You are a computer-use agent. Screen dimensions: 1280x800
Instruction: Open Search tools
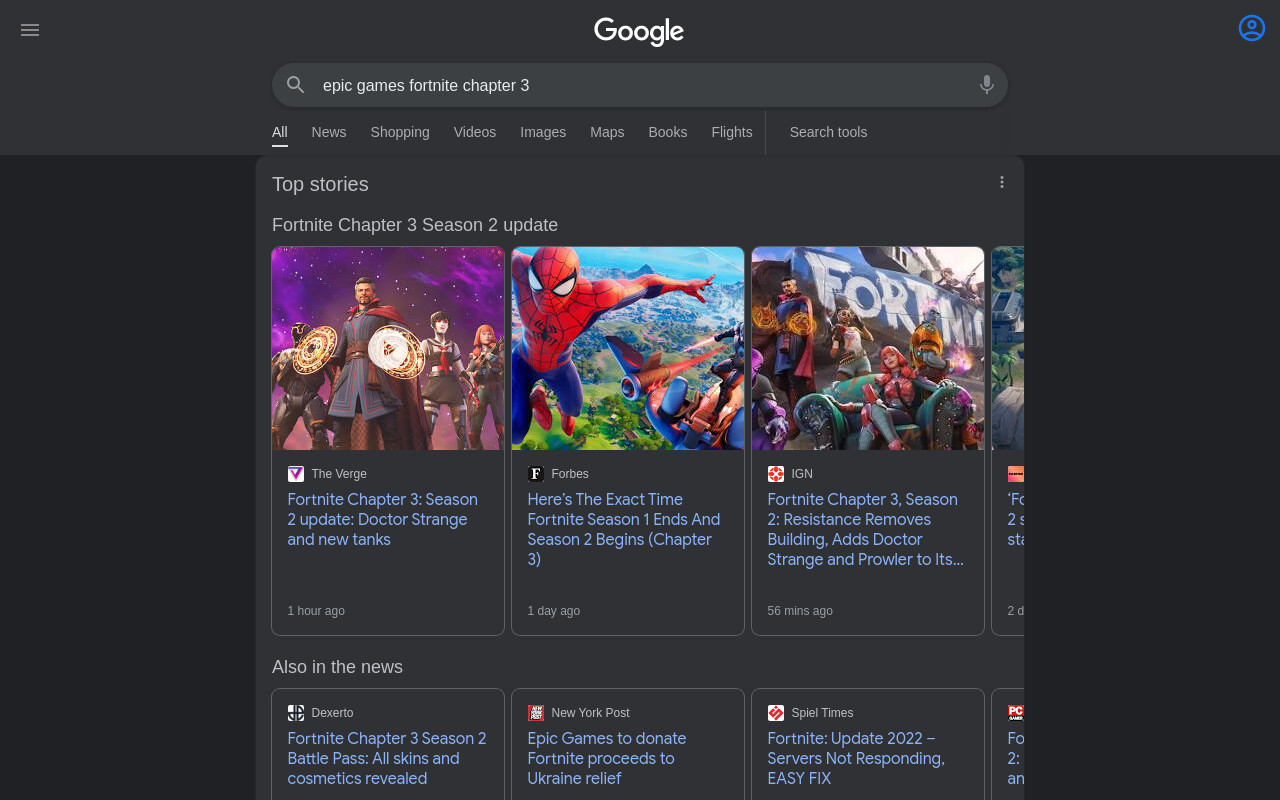pos(828,132)
